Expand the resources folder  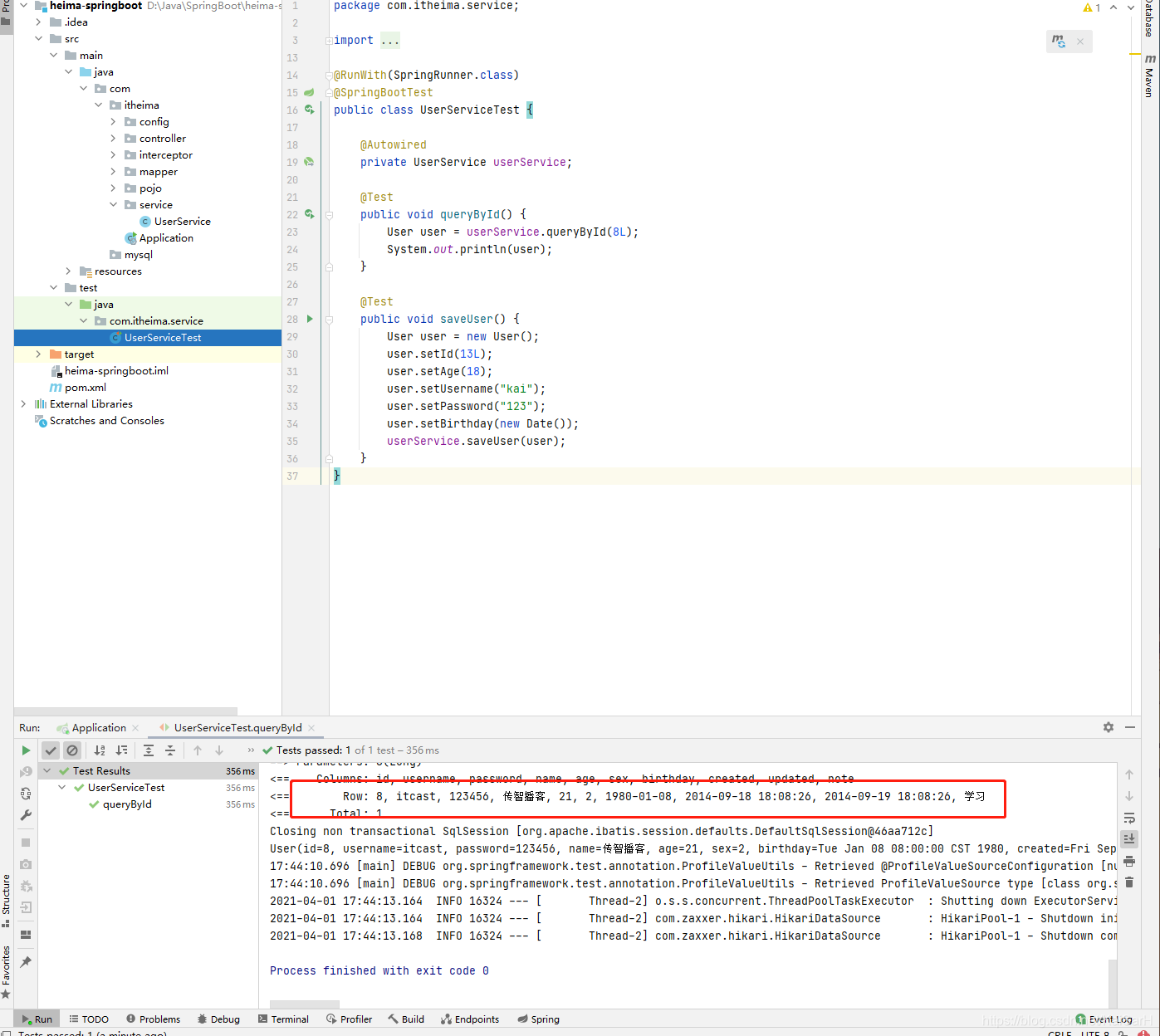click(x=68, y=271)
